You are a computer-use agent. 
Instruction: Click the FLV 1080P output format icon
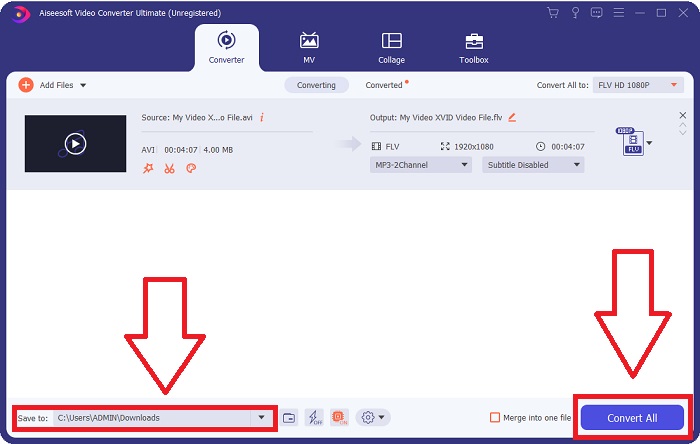click(x=631, y=141)
